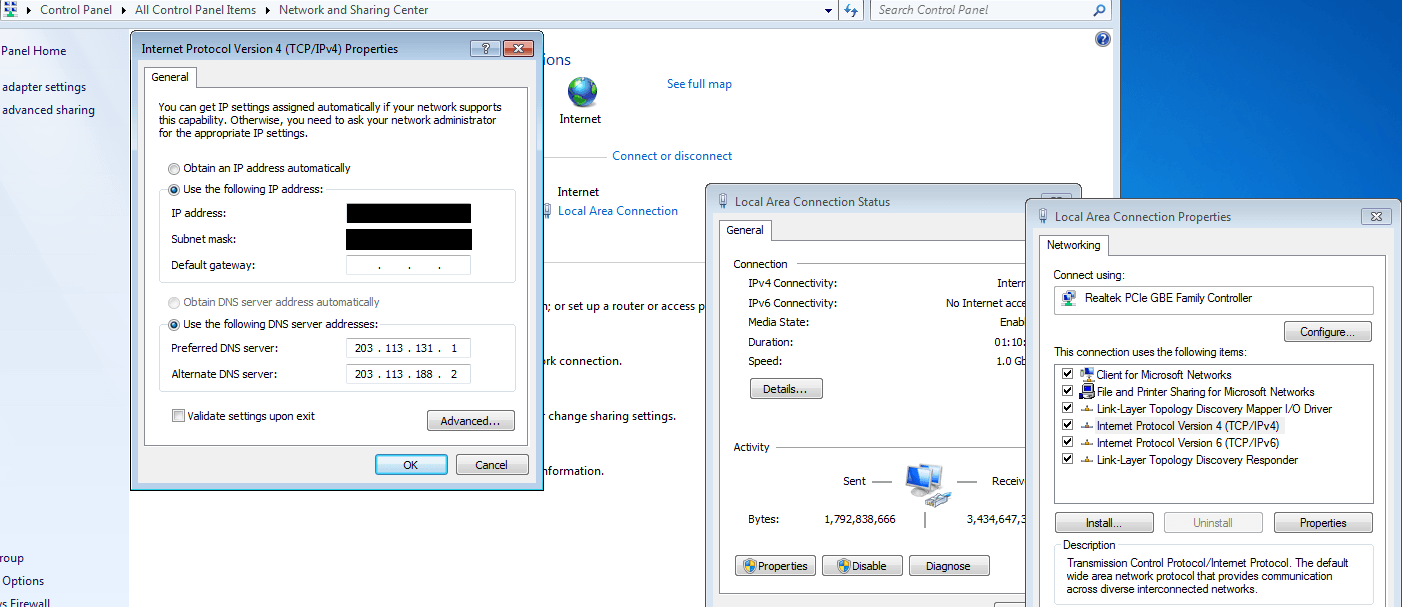Click the Local Area Connection plug icon in the link
This screenshot has height=607, width=1402.
pos(547,211)
